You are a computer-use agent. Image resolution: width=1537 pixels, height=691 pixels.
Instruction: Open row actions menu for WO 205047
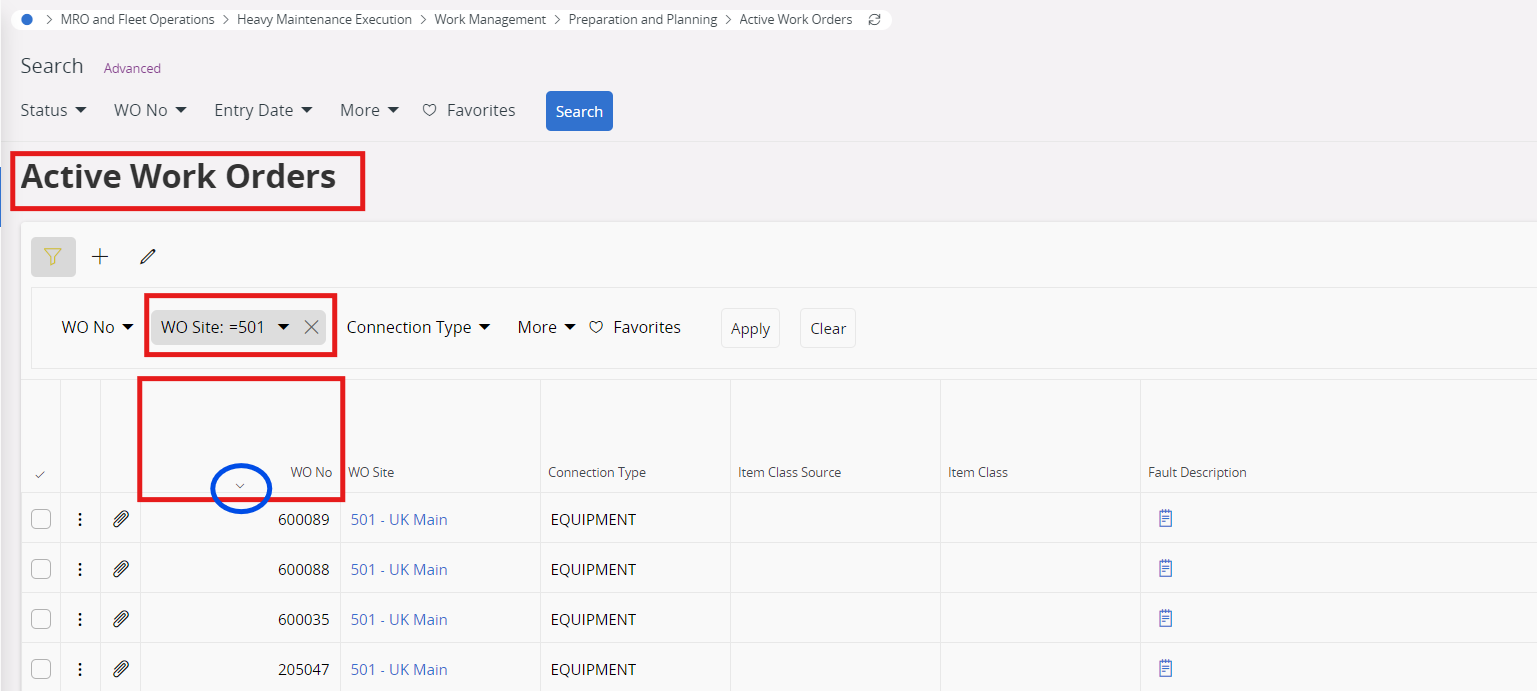click(80, 669)
